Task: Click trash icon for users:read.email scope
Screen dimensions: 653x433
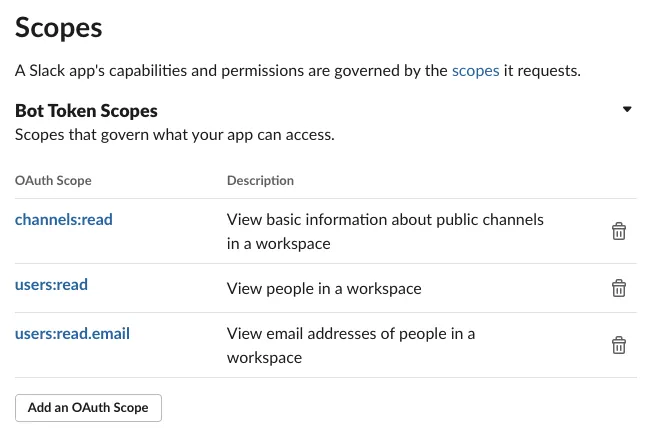Action: point(619,345)
